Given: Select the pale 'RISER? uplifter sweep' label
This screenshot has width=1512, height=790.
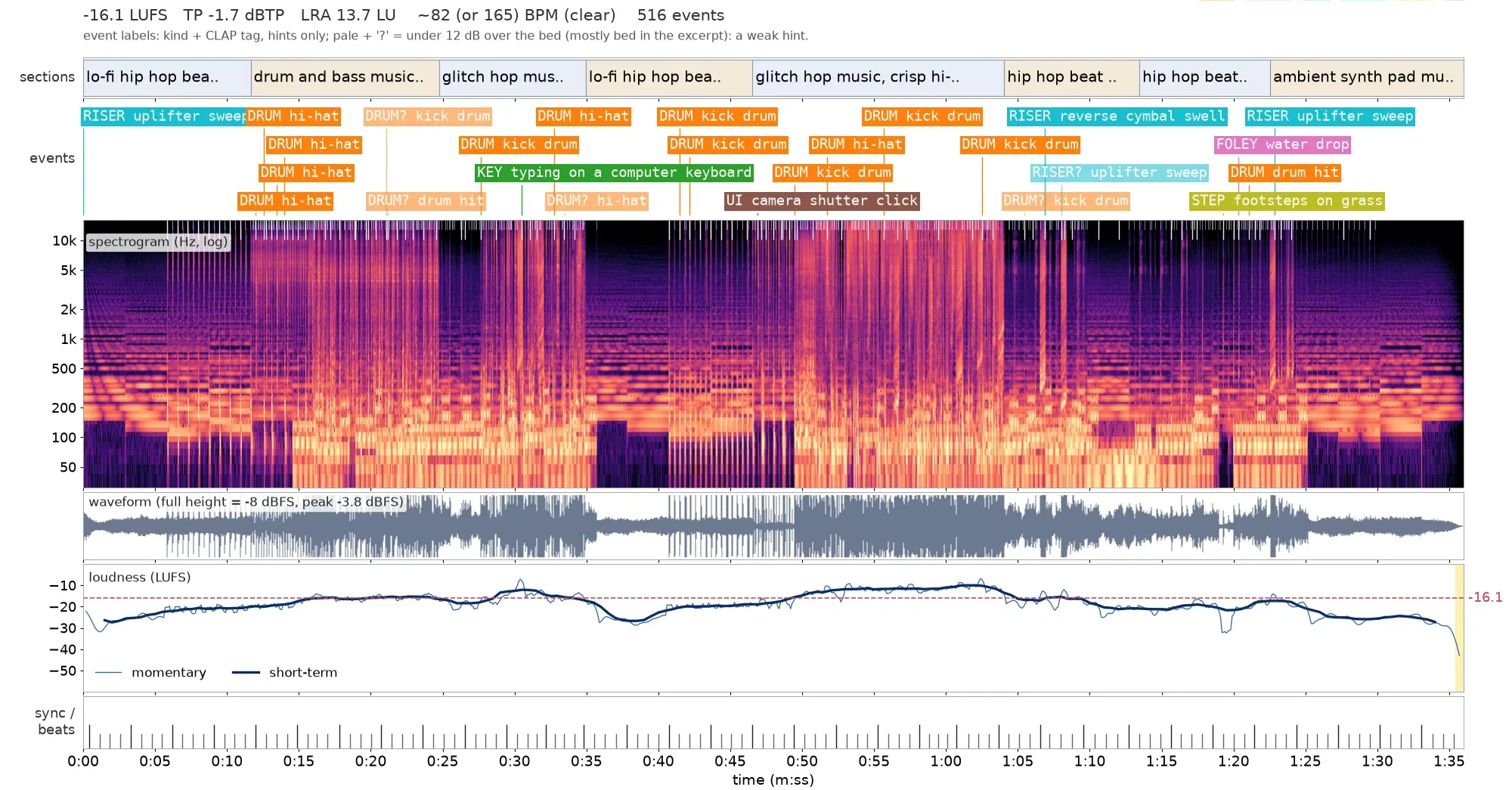Looking at the screenshot, I should [x=1119, y=172].
